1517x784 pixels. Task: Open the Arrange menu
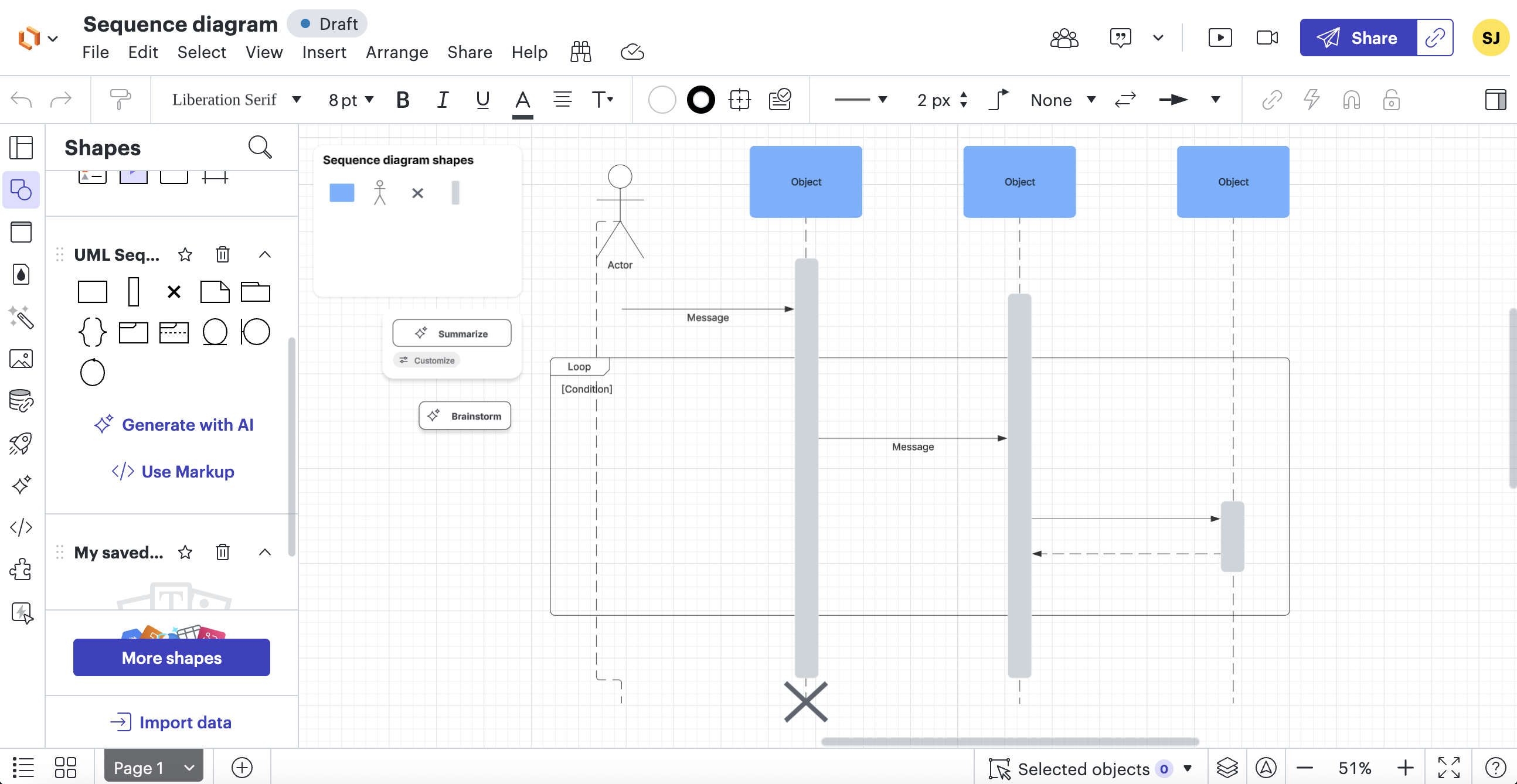(x=396, y=52)
